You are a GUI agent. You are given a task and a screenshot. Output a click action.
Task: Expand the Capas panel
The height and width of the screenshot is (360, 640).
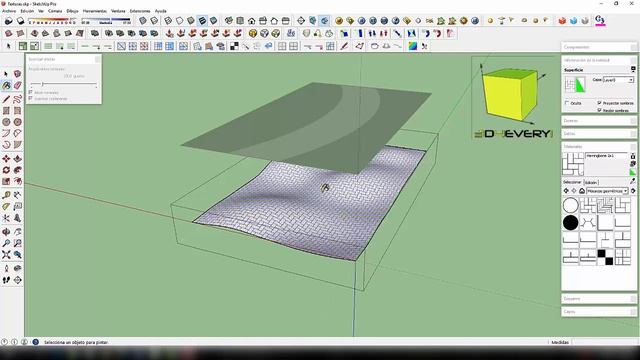pyautogui.click(x=599, y=311)
